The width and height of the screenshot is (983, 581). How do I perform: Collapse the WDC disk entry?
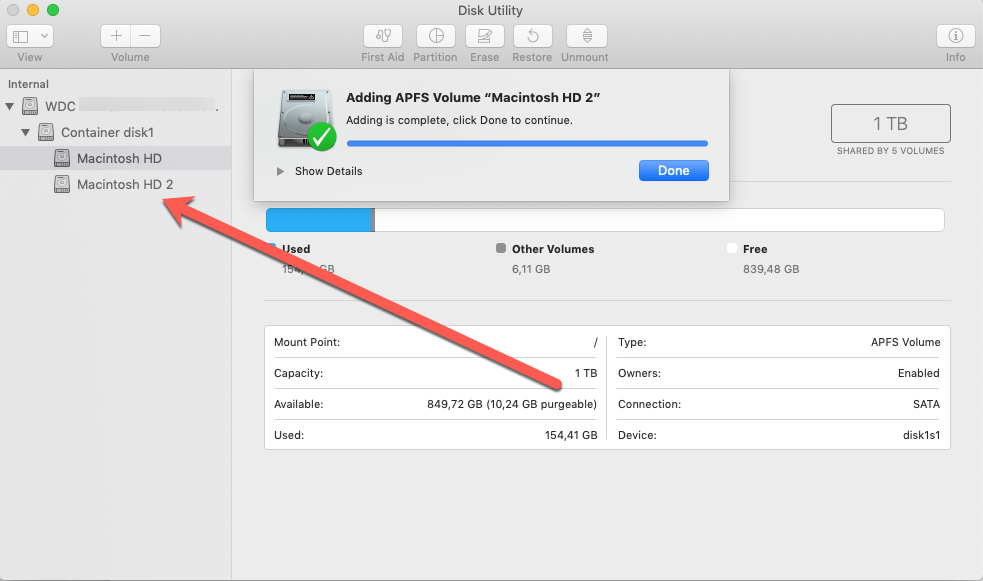pos(10,105)
